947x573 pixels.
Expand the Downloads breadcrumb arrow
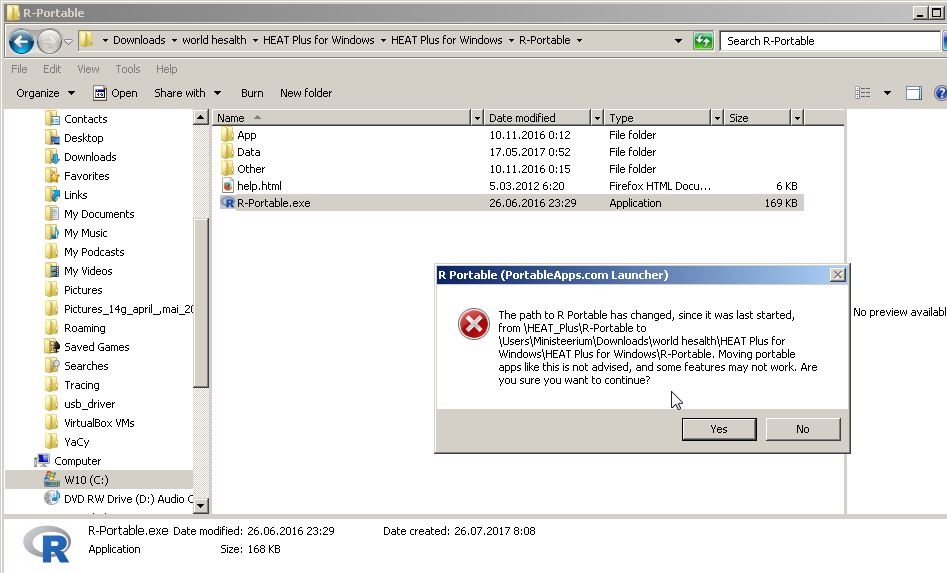click(x=174, y=40)
